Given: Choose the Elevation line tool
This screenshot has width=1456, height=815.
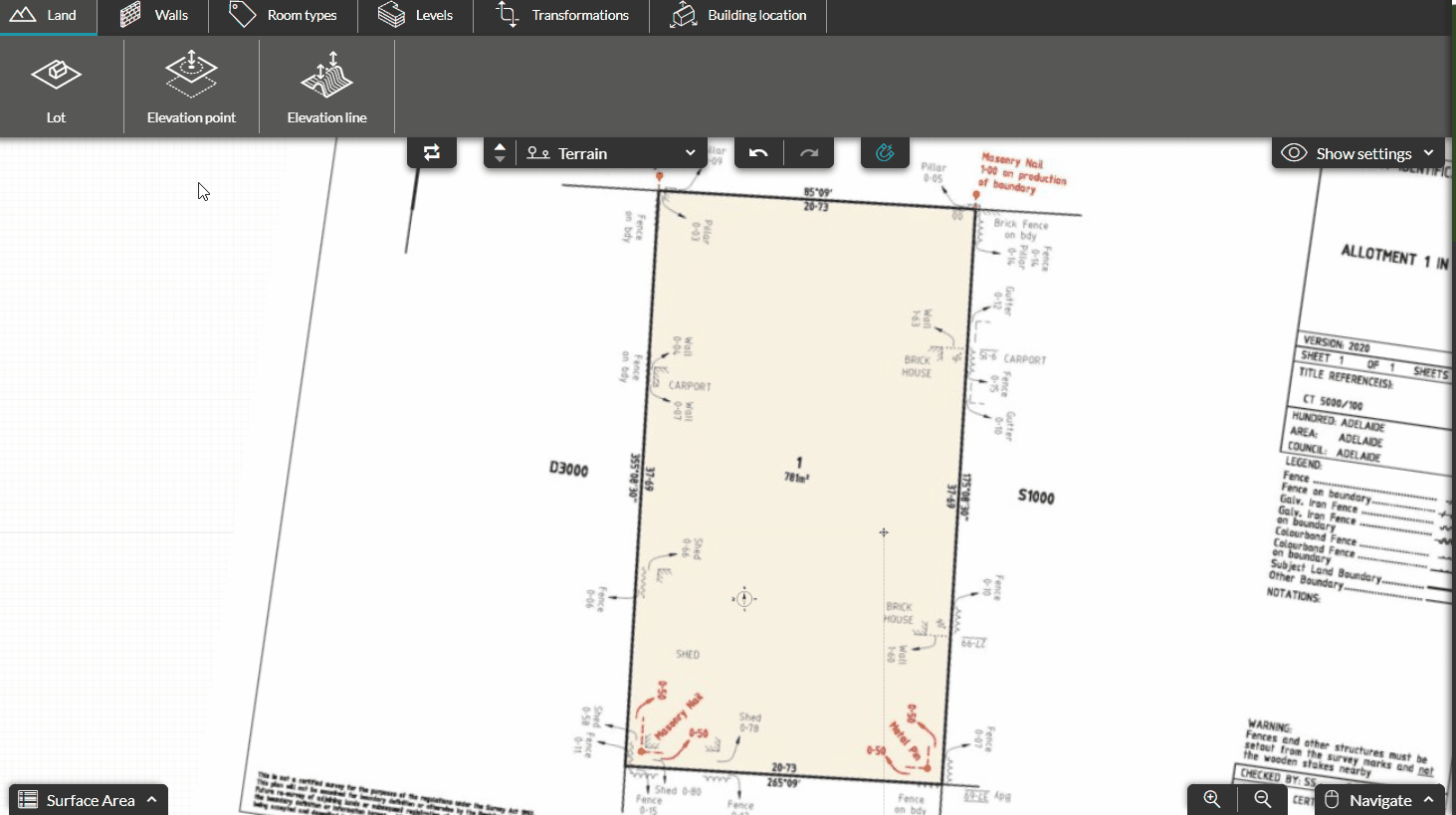Looking at the screenshot, I should coord(326,88).
